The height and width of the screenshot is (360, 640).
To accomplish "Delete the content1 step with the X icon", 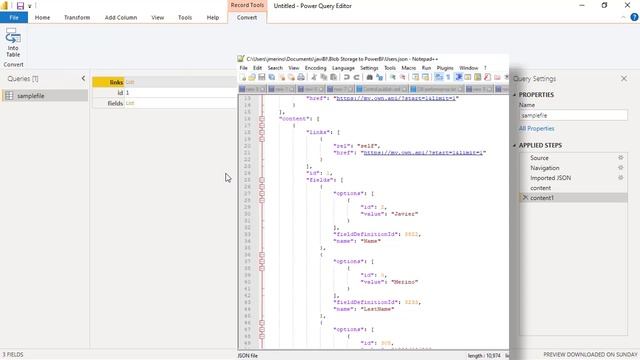I will pos(525,198).
